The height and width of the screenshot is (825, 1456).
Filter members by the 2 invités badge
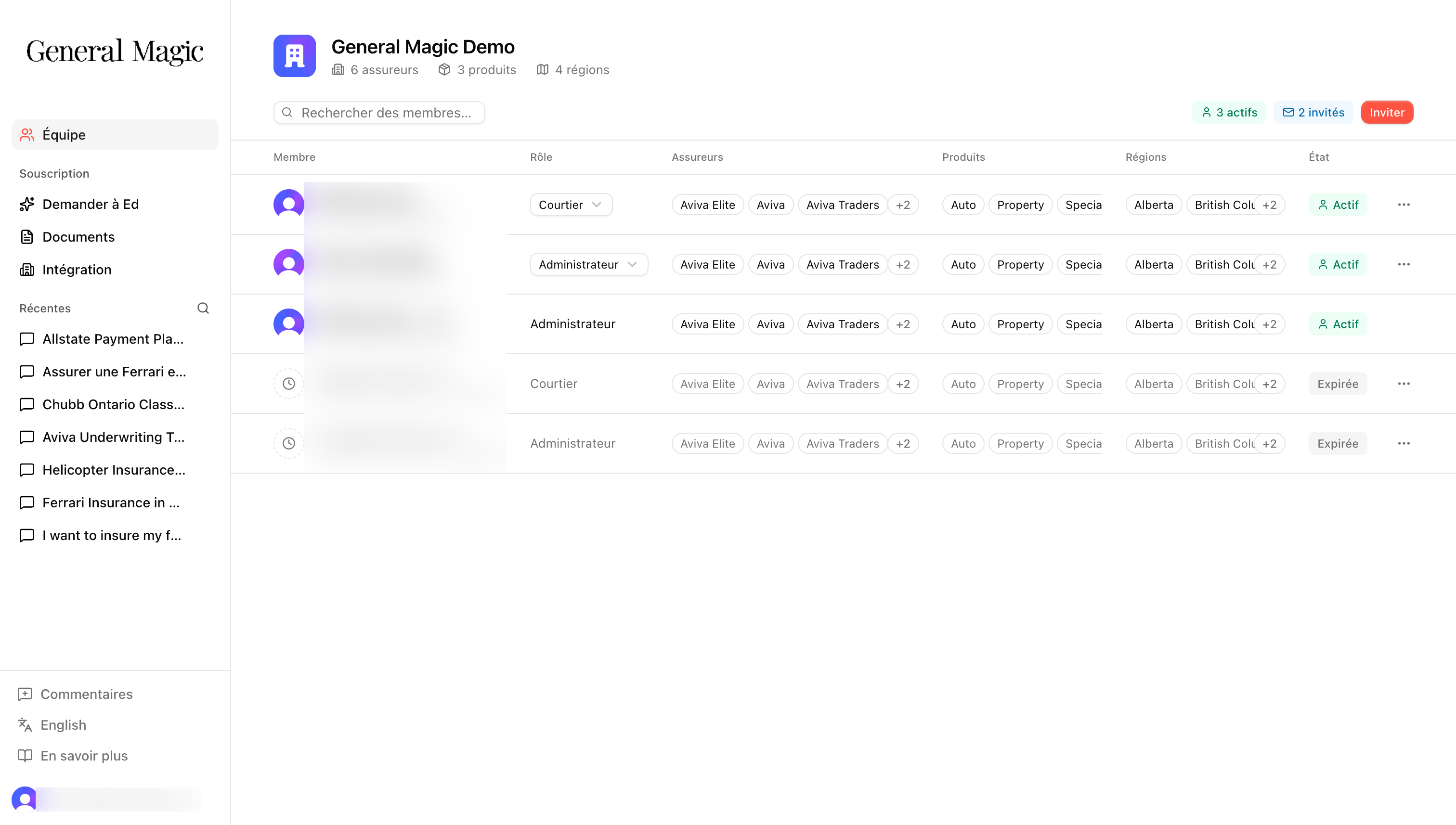pyautogui.click(x=1313, y=112)
